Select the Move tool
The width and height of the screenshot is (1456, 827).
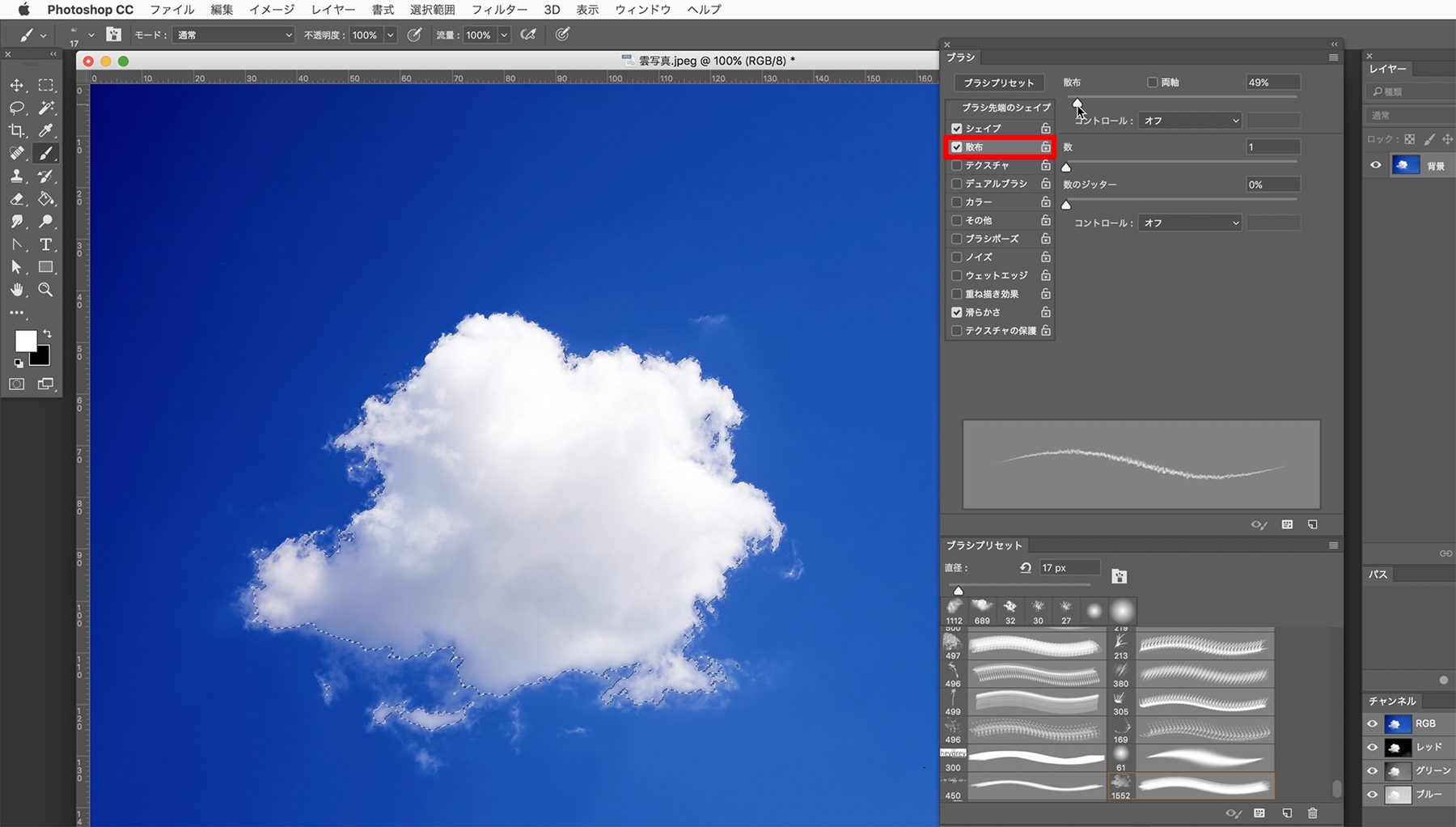17,85
